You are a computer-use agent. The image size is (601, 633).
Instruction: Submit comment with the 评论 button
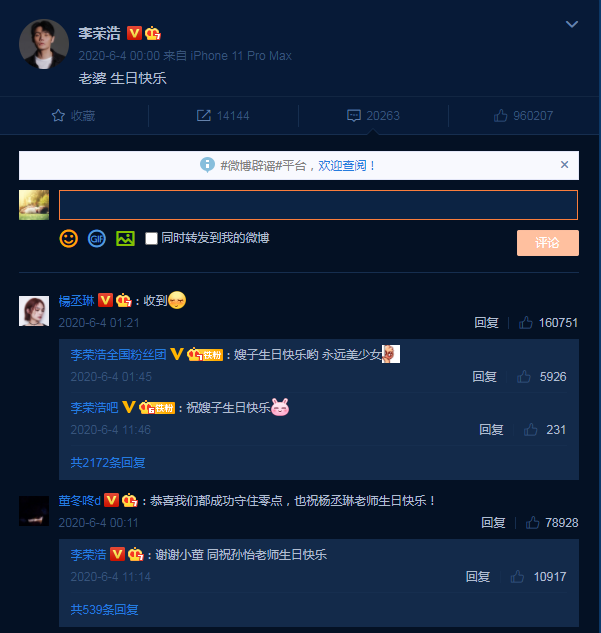pyautogui.click(x=548, y=243)
